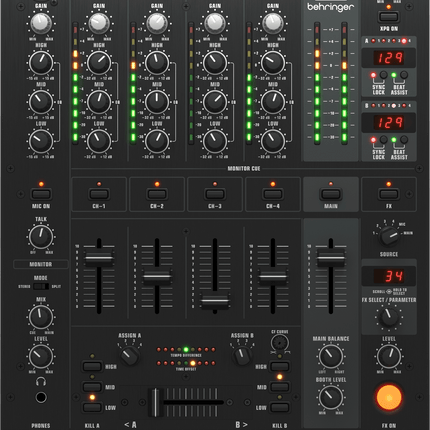The width and height of the screenshot is (430, 430).
Task: Click the TEMPO DIFFERENCE LED row
Action: click(x=186, y=349)
